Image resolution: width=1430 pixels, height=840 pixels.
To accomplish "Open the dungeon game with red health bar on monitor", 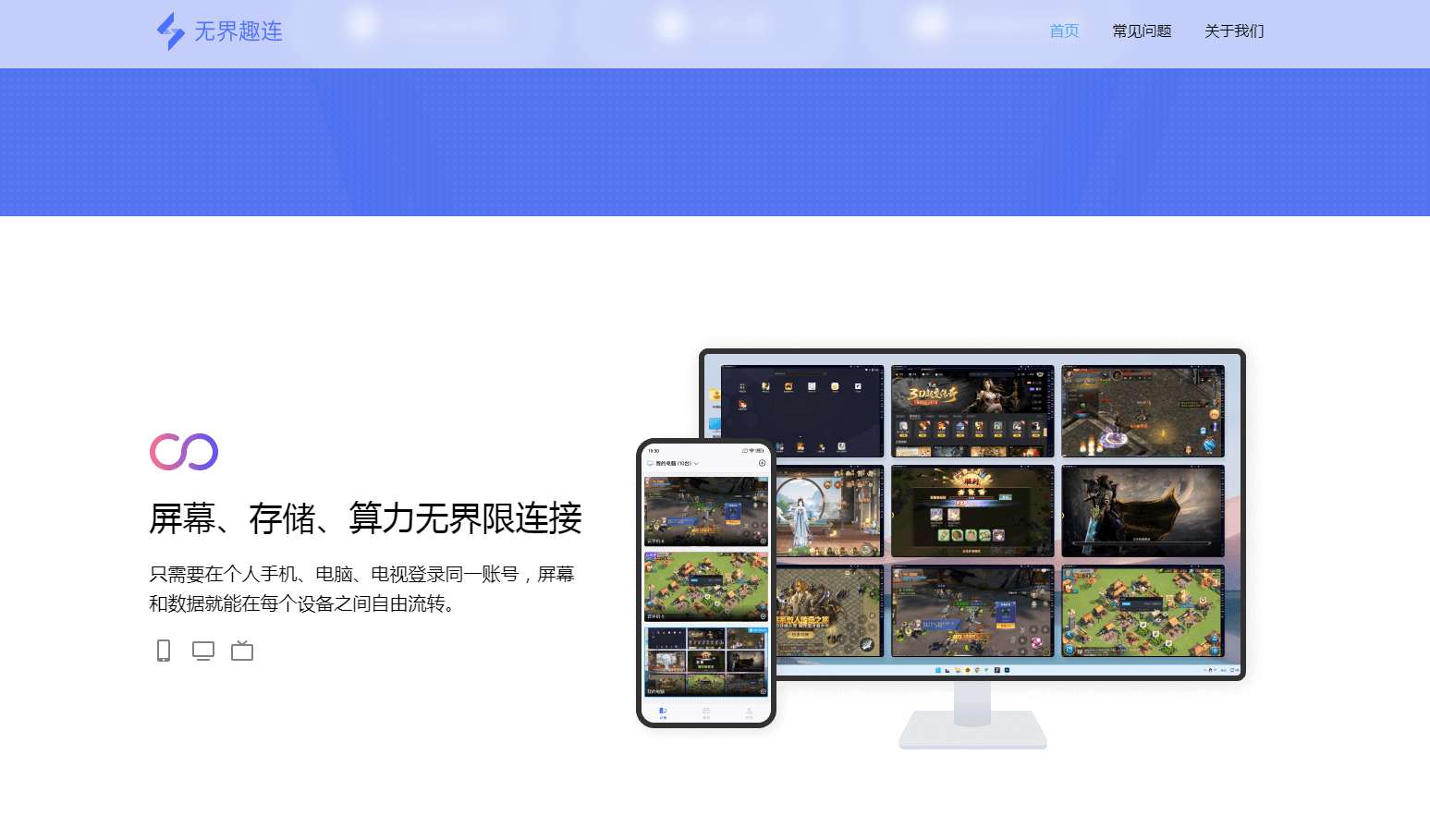I will tap(1143, 411).
